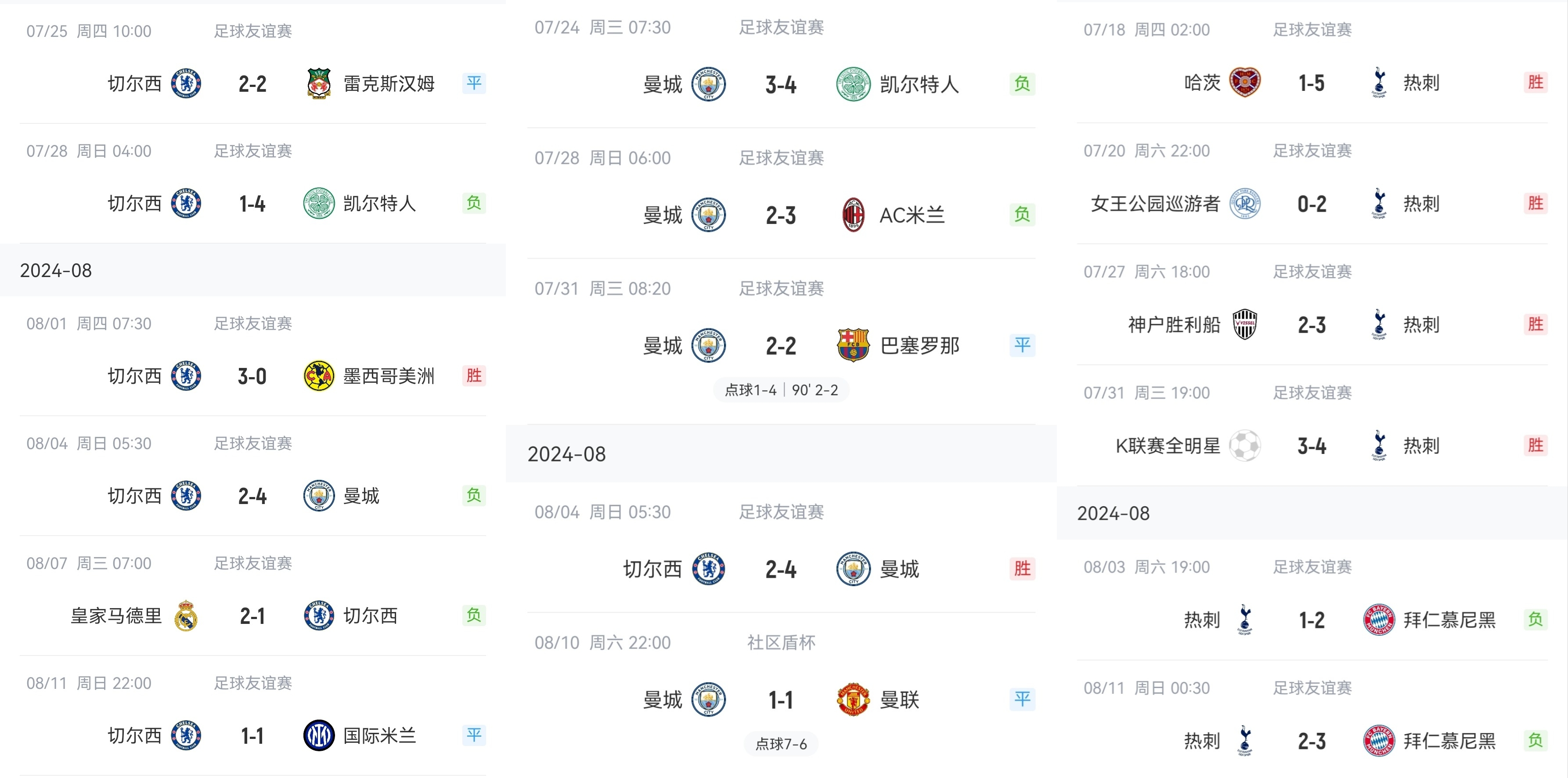Click the Inter Milan logo
This screenshot has height=778, width=1568.
(x=318, y=735)
